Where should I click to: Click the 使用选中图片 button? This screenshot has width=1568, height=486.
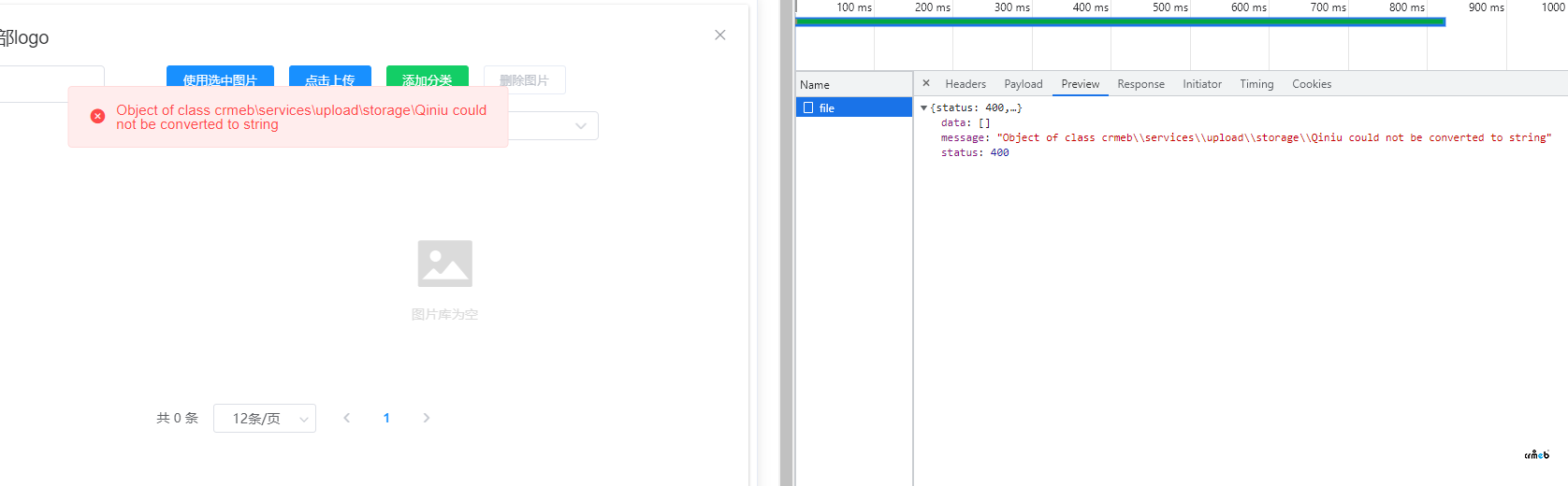pos(220,78)
